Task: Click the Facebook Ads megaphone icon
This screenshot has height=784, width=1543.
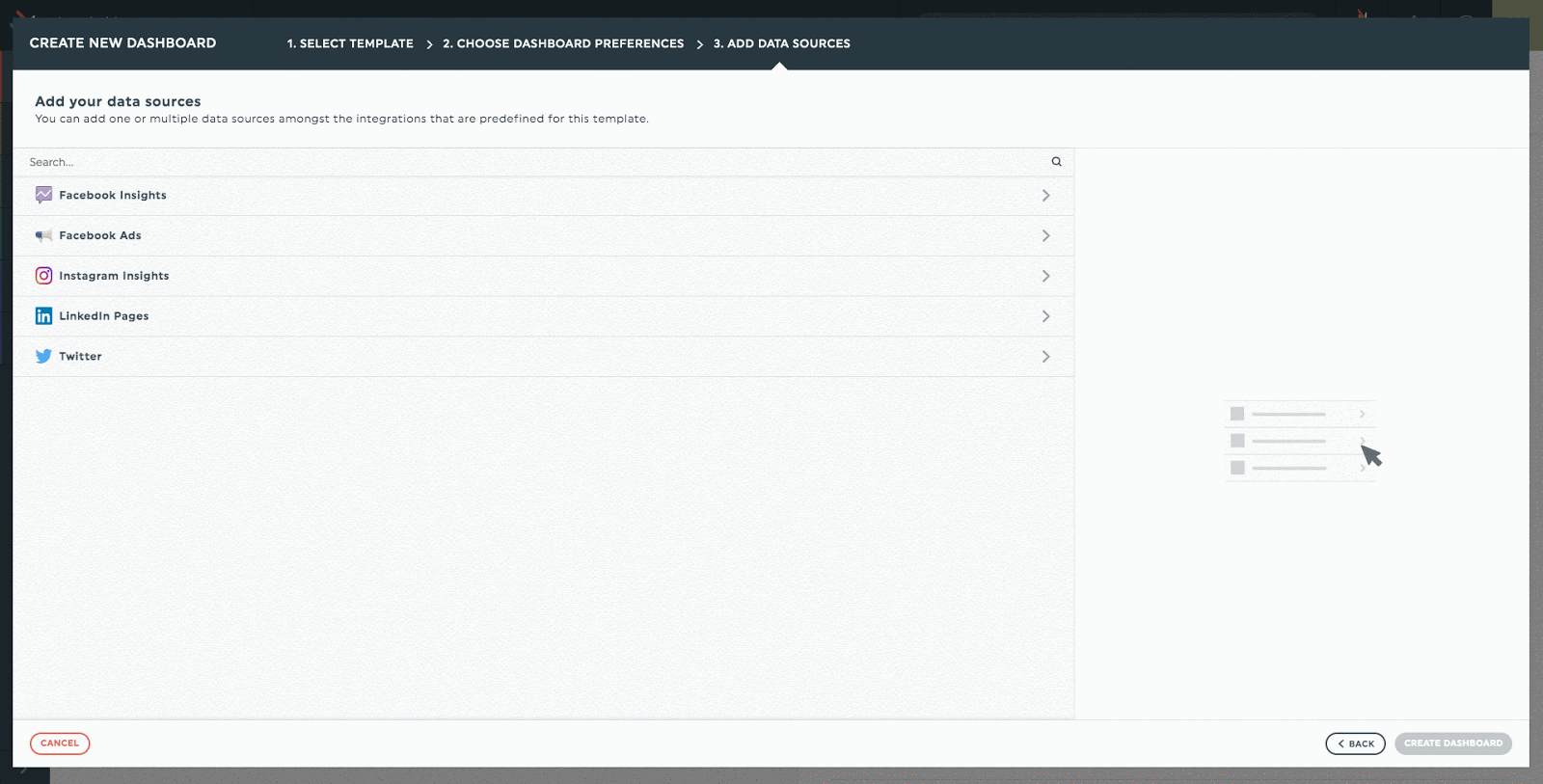Action: tap(43, 235)
